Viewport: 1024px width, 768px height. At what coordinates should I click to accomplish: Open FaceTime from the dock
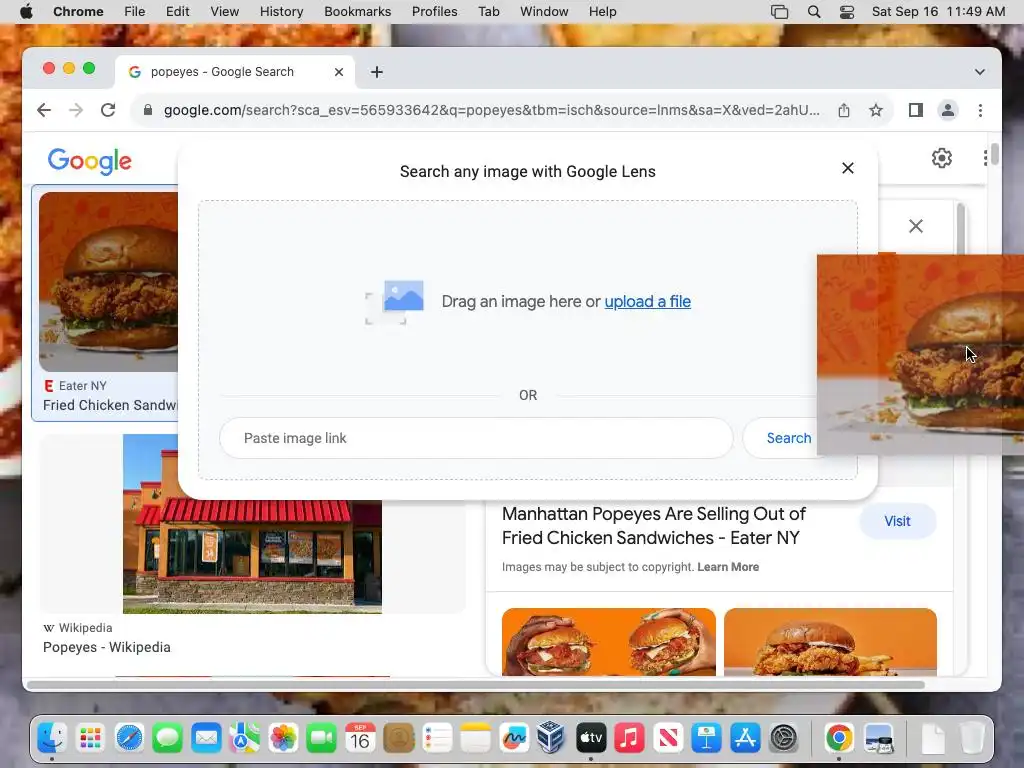pos(321,739)
